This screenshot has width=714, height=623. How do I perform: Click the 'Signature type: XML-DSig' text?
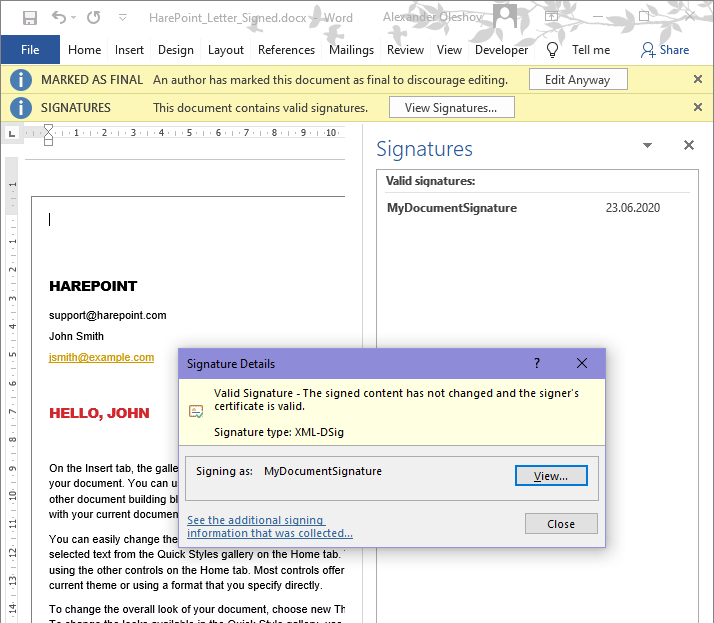(279, 432)
